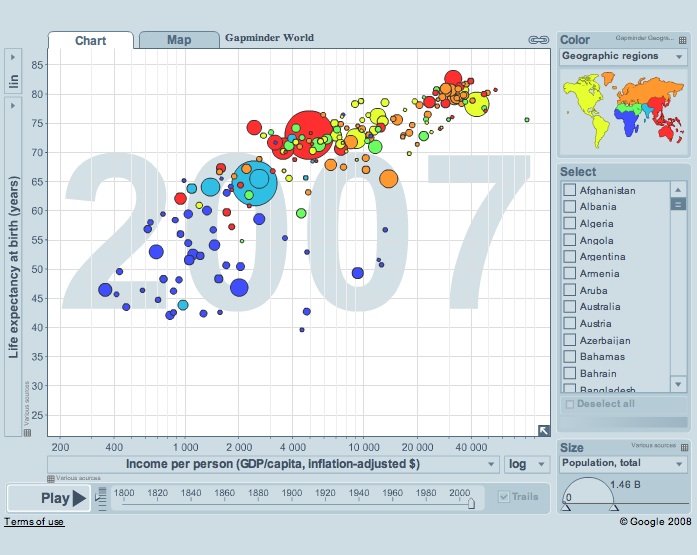The height and width of the screenshot is (555, 697).
Task: Check the Algeria checkbox
Action: [569, 223]
